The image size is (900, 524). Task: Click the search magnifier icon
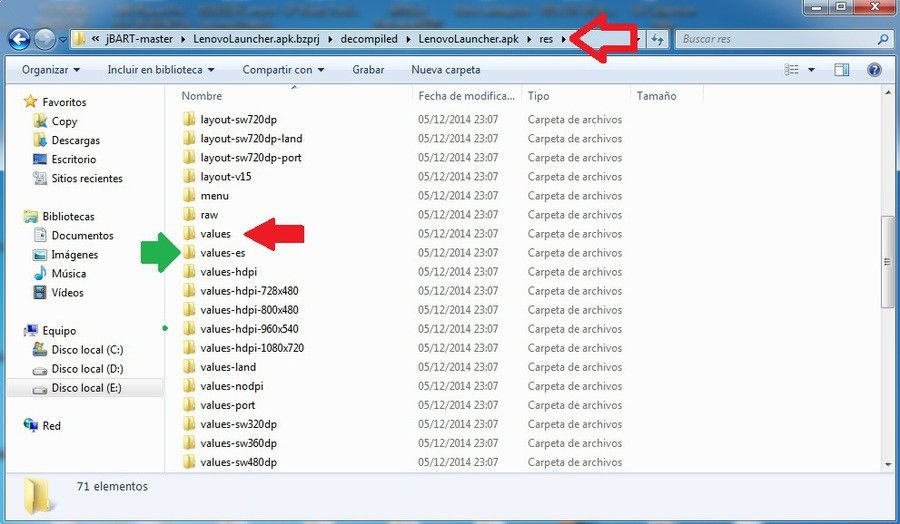[x=883, y=39]
